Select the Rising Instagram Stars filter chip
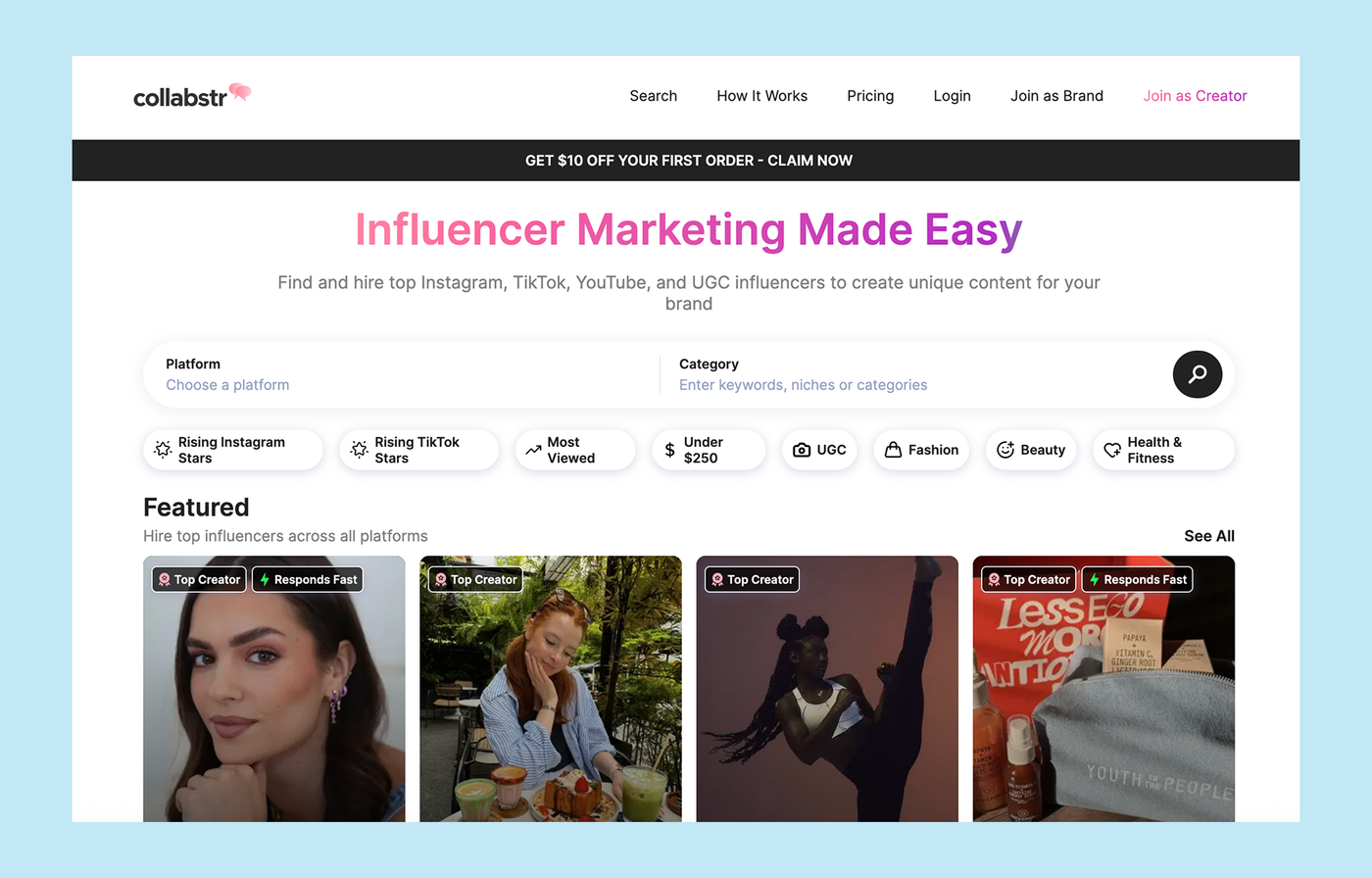This screenshot has width=1372, height=878. tap(233, 450)
